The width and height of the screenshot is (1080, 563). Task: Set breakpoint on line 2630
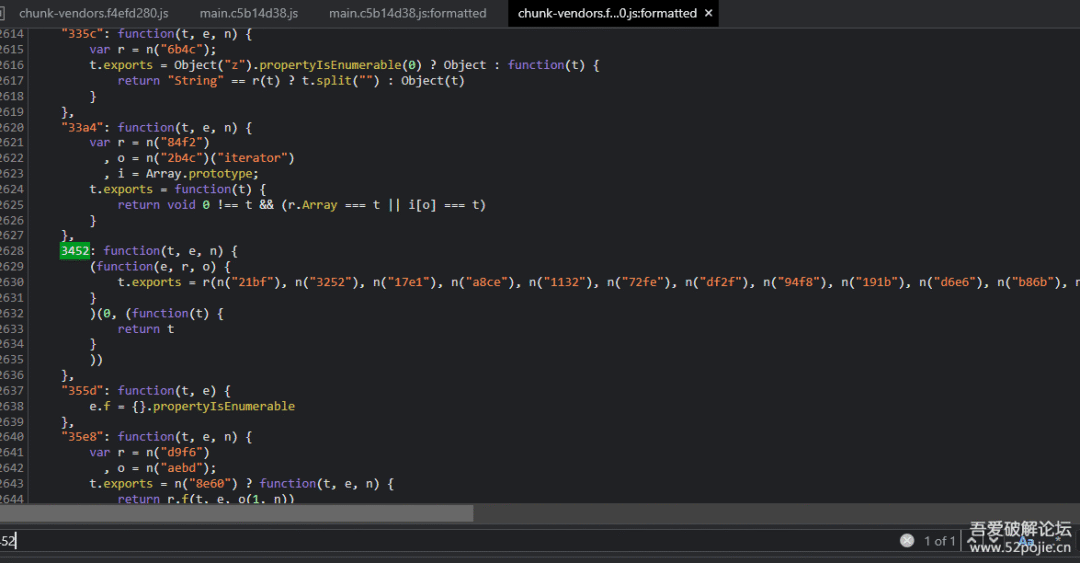click(12, 282)
